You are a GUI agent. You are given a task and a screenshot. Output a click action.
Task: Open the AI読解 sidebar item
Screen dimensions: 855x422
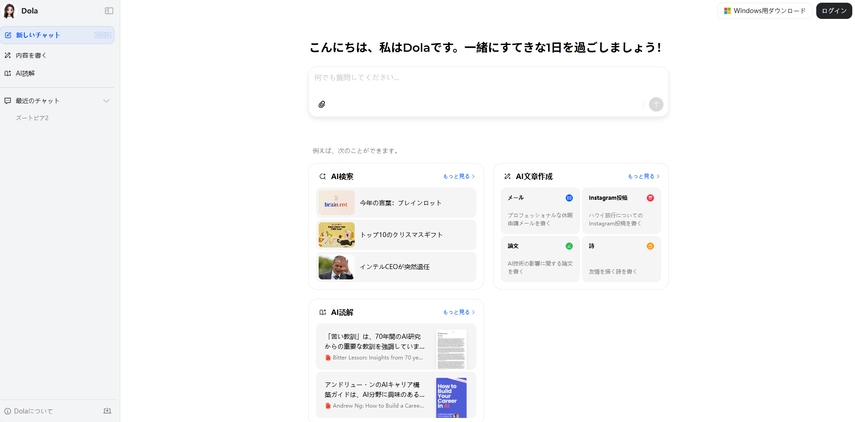pyautogui.click(x=57, y=73)
